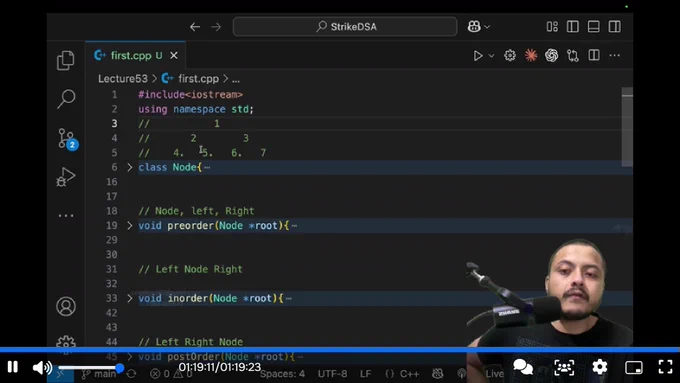Select the first.cpp editor tab
This screenshot has height=383, width=680.
point(136,56)
